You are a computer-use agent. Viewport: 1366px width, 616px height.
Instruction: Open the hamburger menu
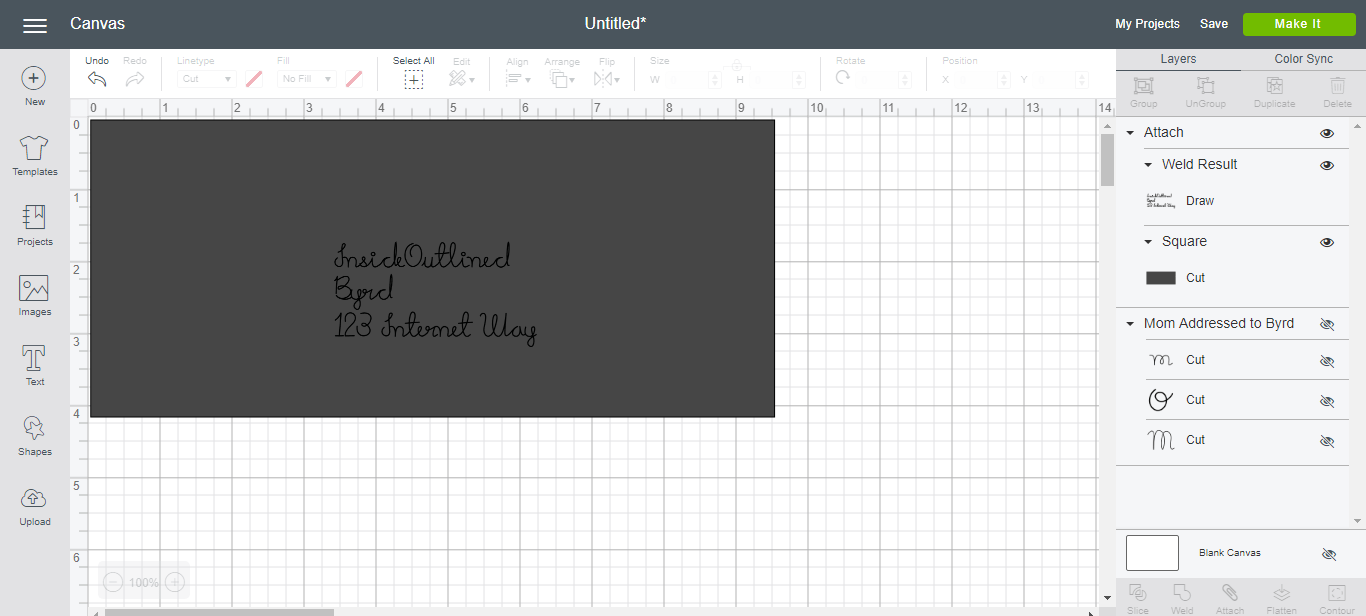(x=34, y=25)
